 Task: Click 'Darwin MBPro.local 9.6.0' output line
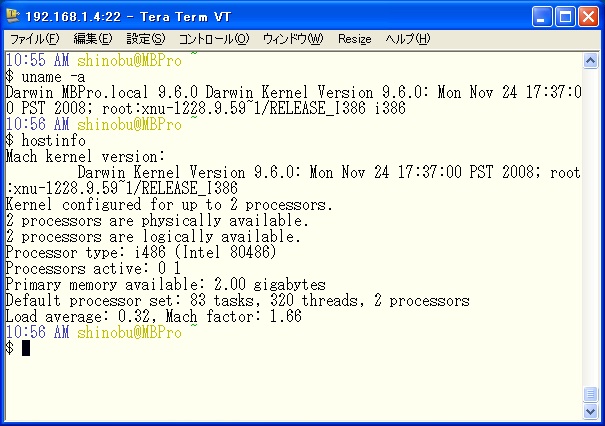tap(293, 93)
